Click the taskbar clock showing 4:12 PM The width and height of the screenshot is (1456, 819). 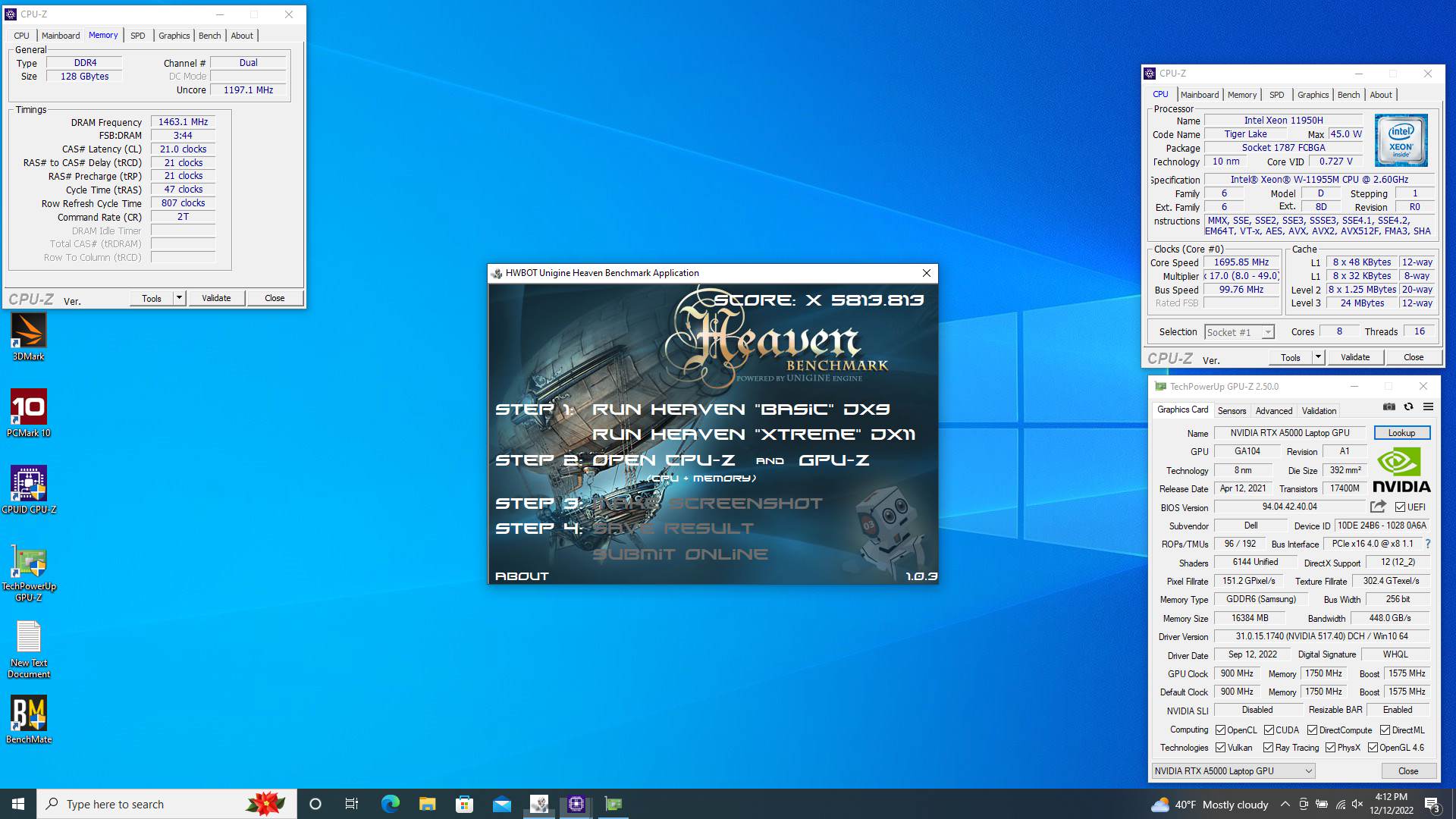point(1392,804)
